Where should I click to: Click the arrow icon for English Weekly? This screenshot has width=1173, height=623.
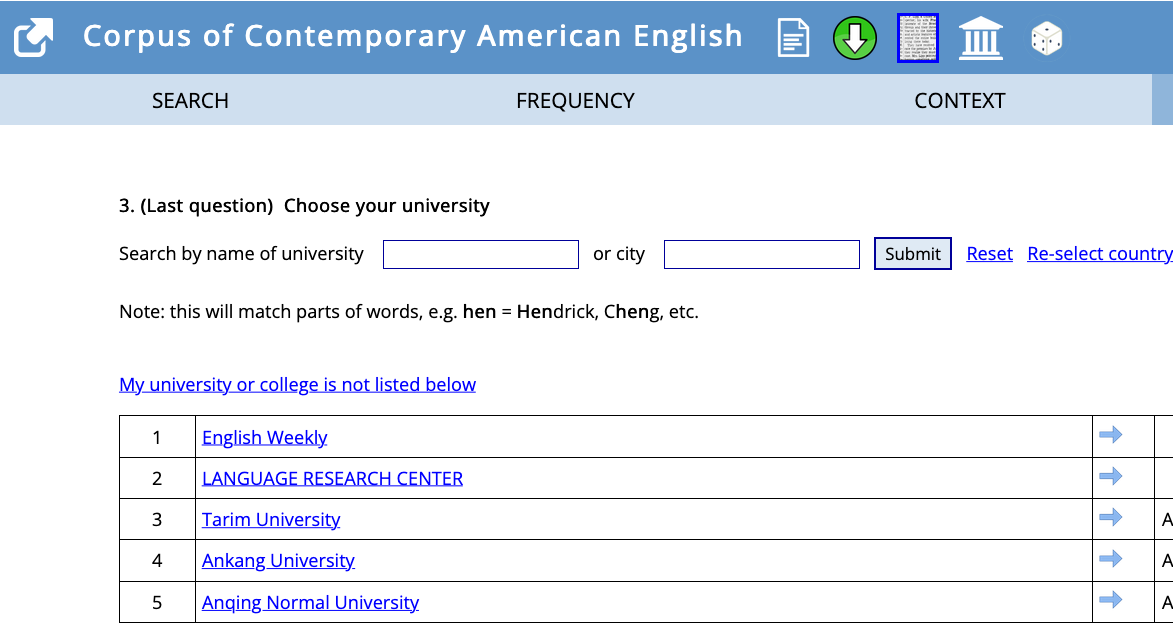pyautogui.click(x=1110, y=435)
